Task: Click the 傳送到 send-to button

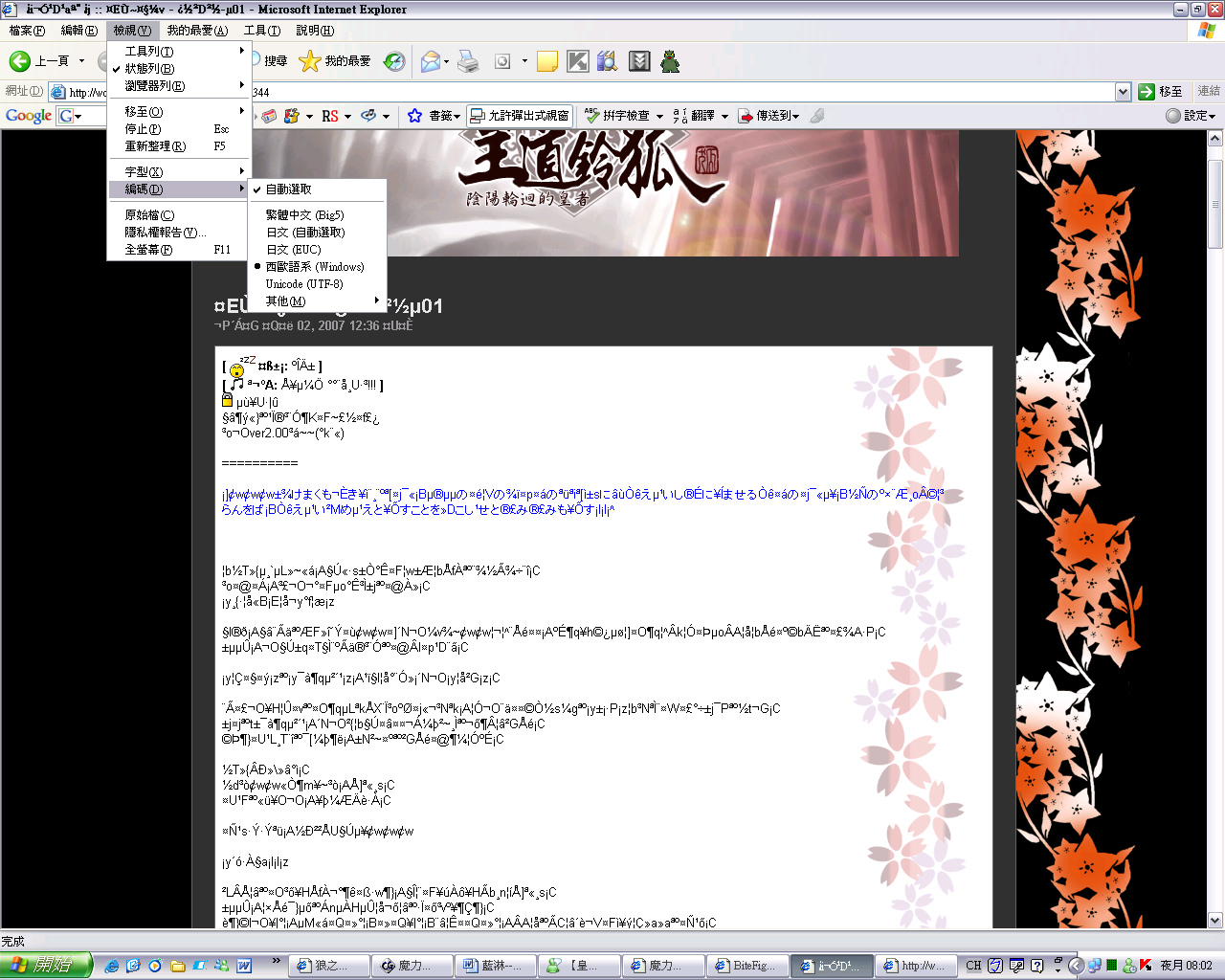Action: (768, 116)
